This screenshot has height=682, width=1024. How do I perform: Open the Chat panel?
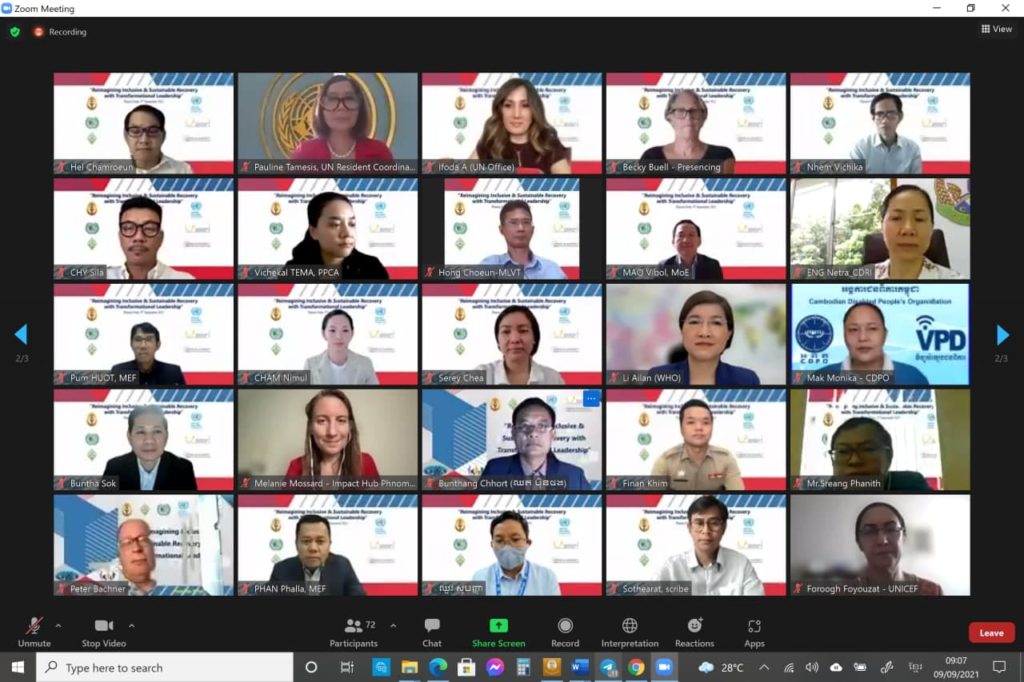432,632
